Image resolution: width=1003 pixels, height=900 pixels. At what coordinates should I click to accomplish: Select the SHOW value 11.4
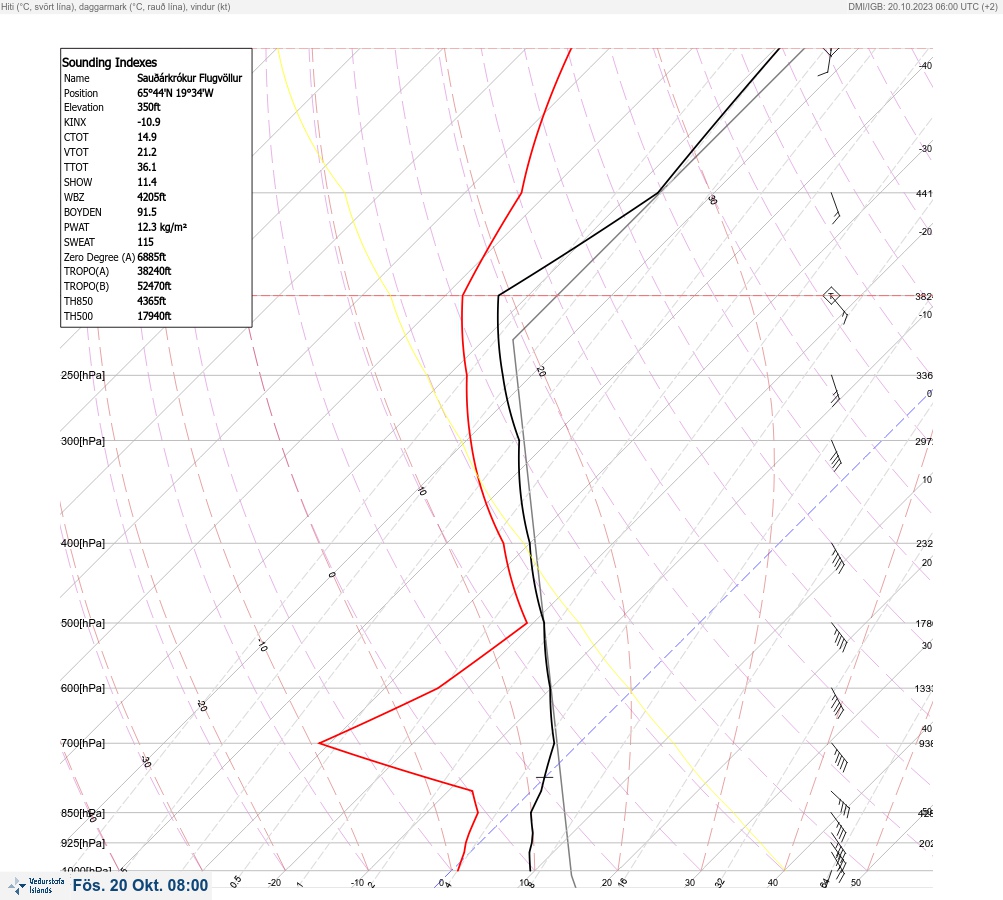[146, 182]
